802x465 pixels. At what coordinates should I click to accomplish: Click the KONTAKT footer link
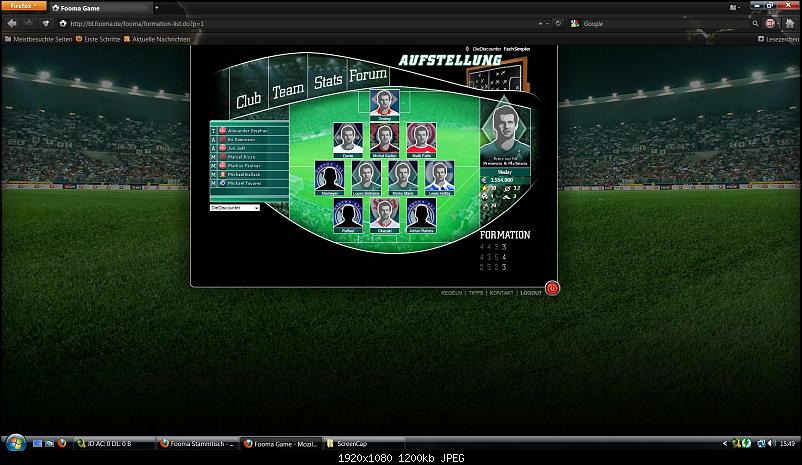coord(500,293)
